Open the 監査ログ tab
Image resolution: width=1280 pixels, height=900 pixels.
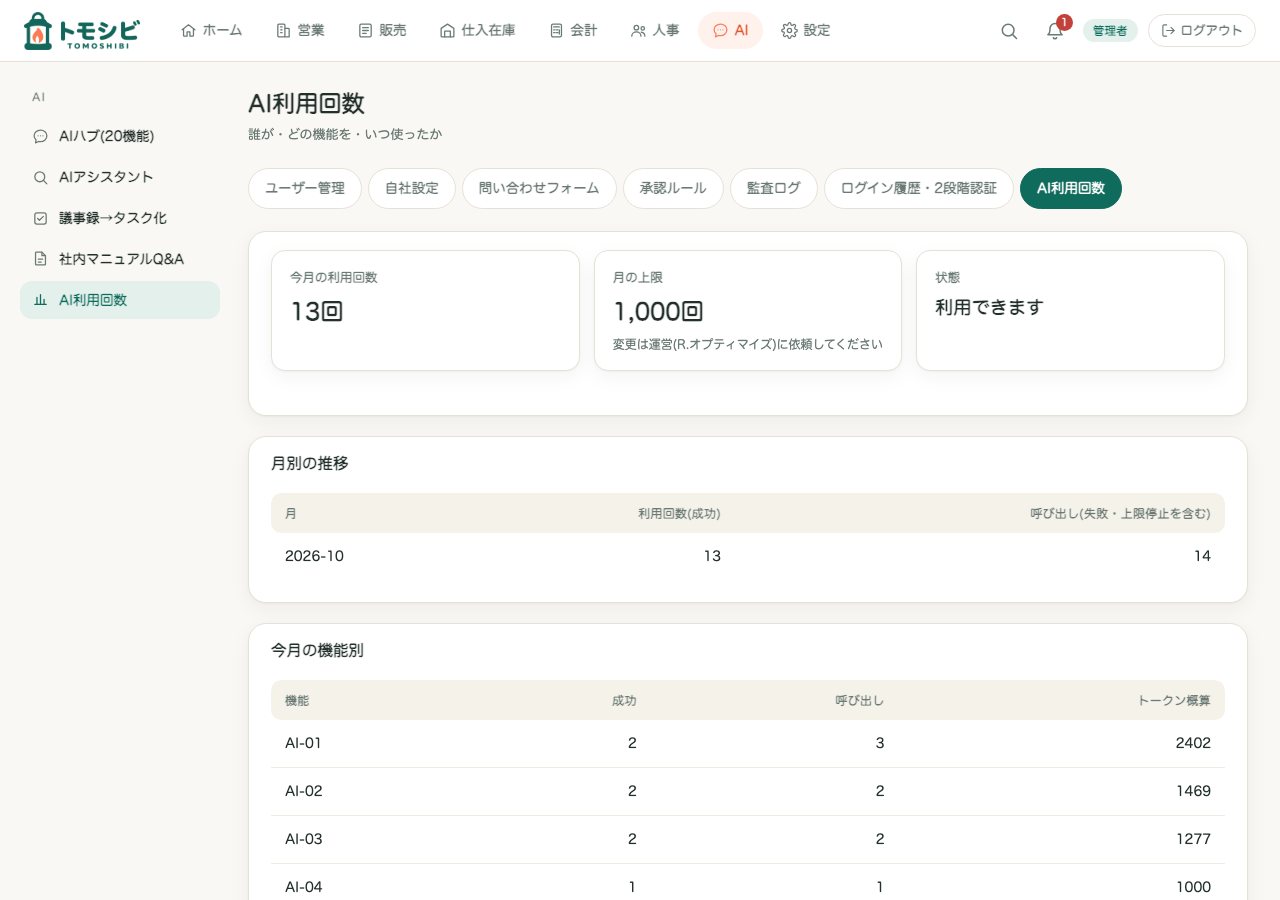(774, 188)
